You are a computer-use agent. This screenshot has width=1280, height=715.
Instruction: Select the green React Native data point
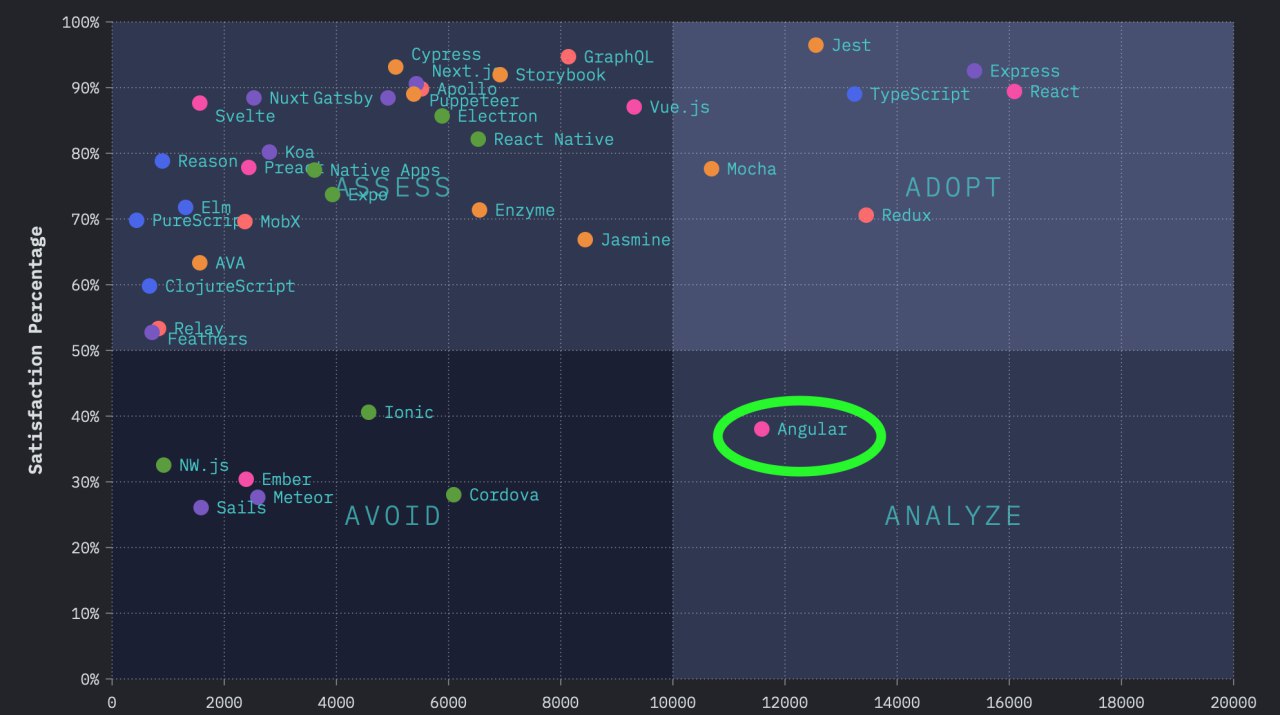(478, 139)
